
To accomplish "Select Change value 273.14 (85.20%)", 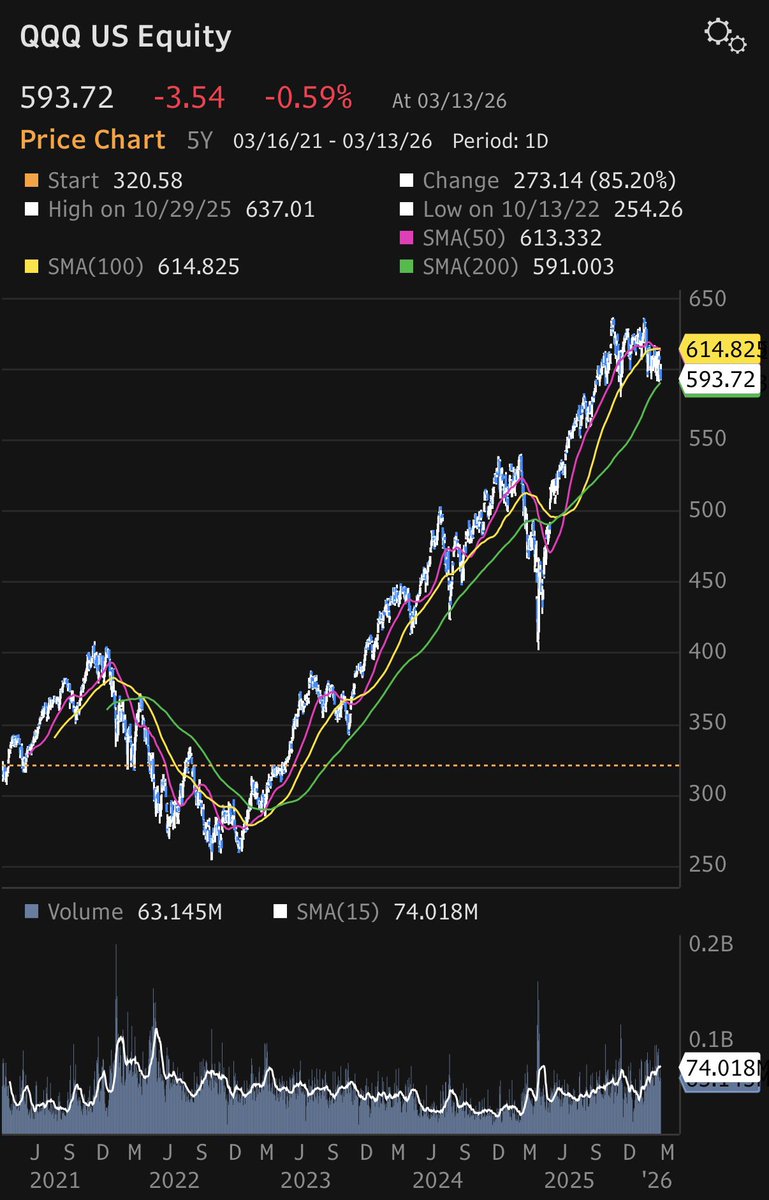I will [x=595, y=181].
